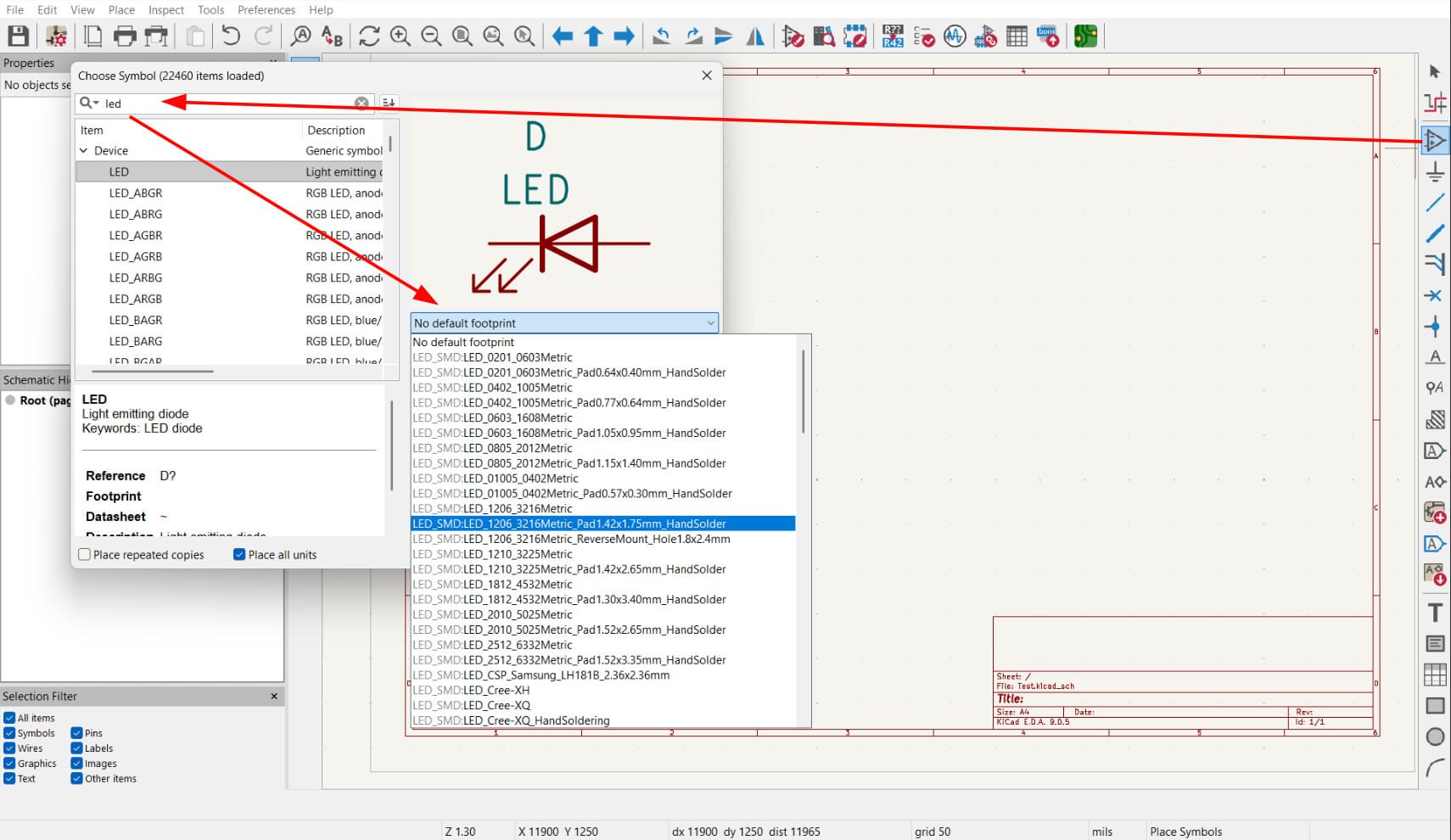The height and width of the screenshot is (840, 1451).
Task: Run the Electrical Rules Checker
Action: (x=924, y=36)
